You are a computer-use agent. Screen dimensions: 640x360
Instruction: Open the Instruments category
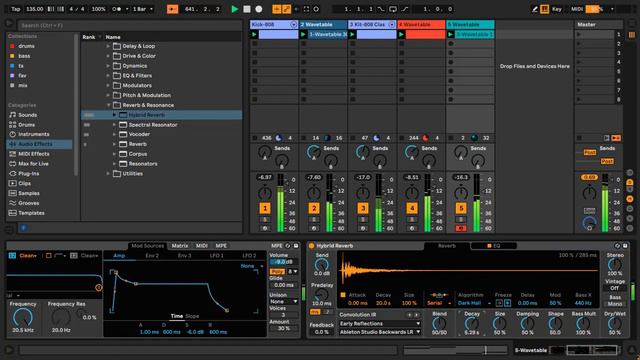(x=33, y=134)
